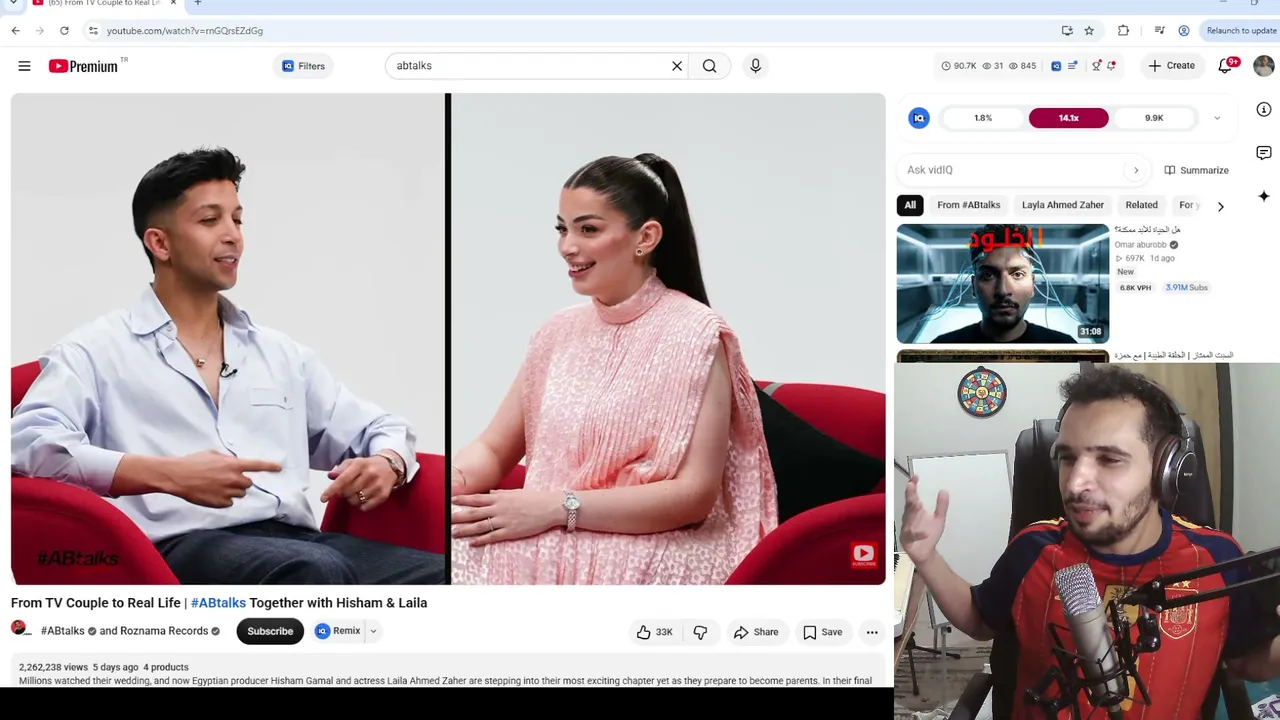Select the All filter chip
The height and width of the screenshot is (720, 1280).
910,205
